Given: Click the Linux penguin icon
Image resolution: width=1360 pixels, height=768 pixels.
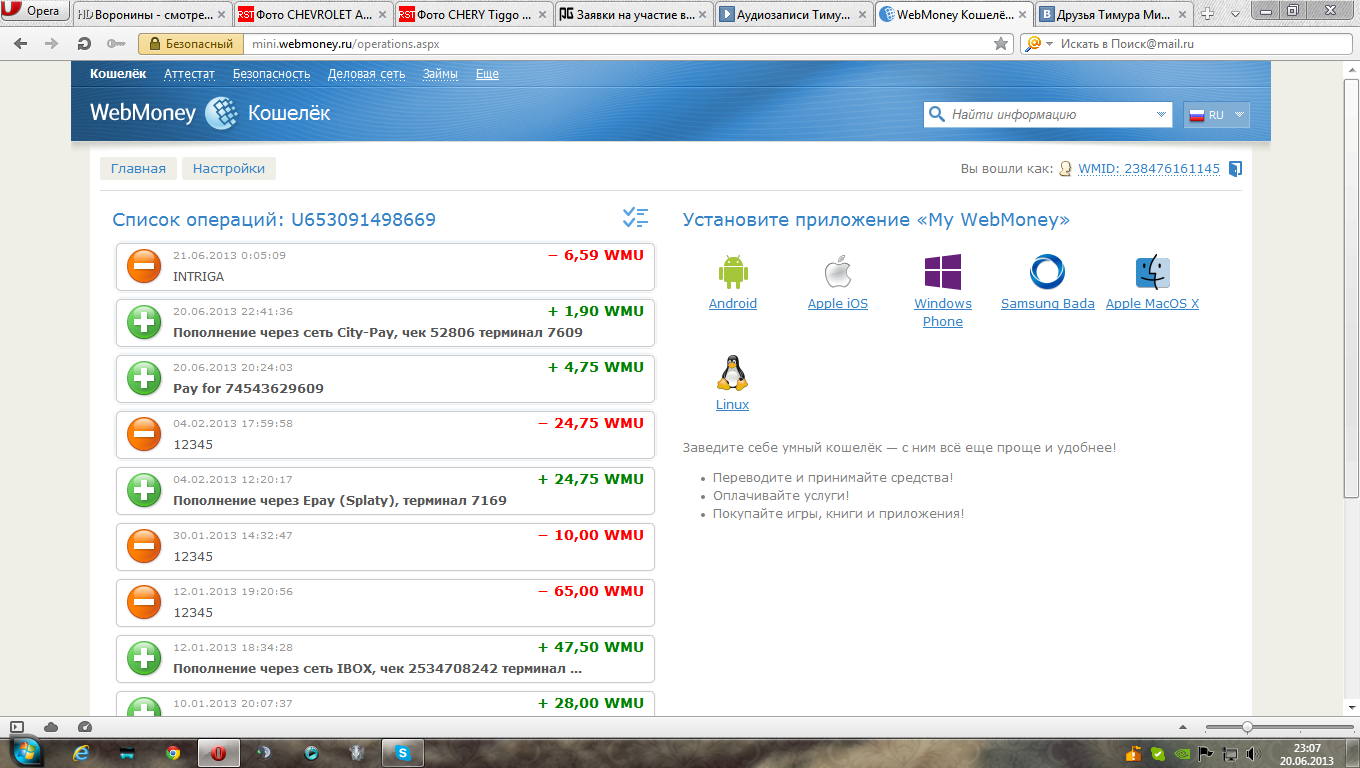Looking at the screenshot, I should pyautogui.click(x=732, y=372).
